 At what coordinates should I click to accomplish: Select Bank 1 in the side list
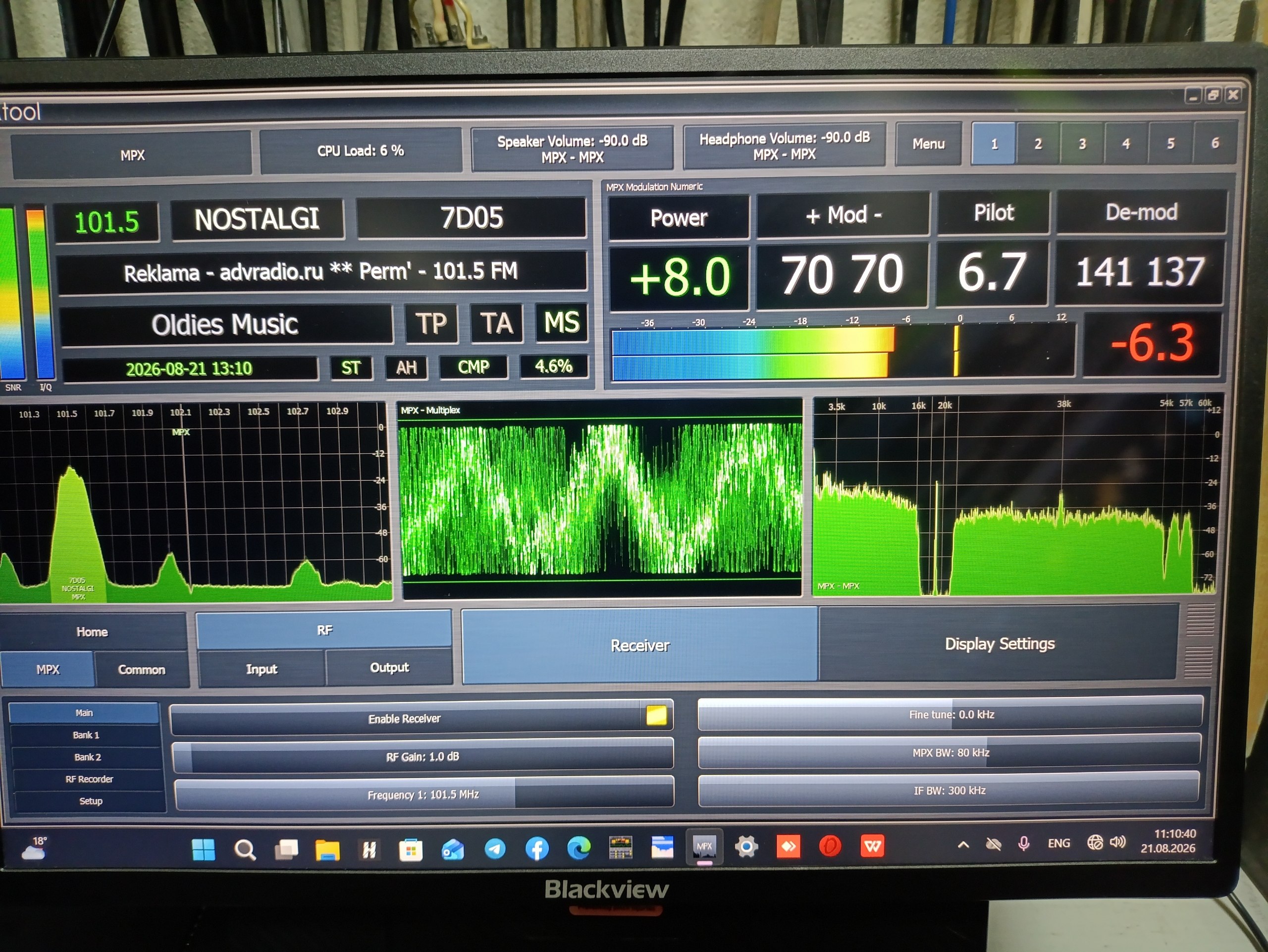point(85,735)
